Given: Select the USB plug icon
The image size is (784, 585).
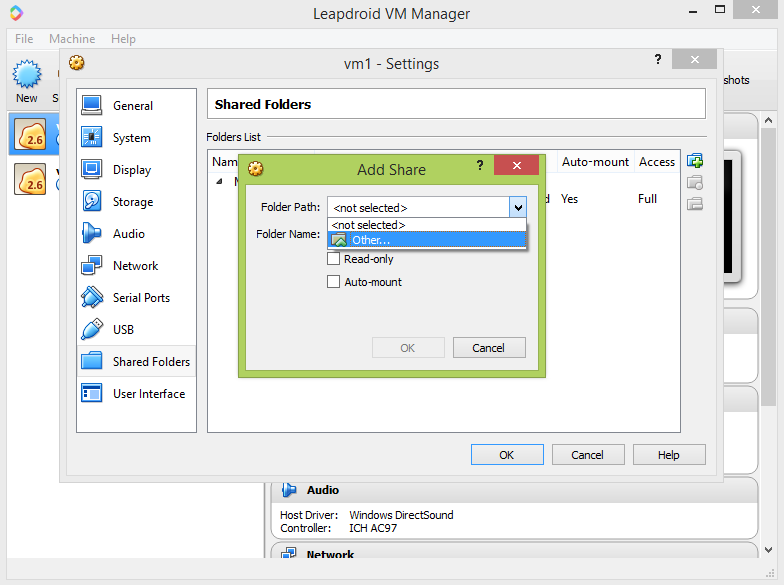Looking at the screenshot, I should pyautogui.click(x=92, y=329).
